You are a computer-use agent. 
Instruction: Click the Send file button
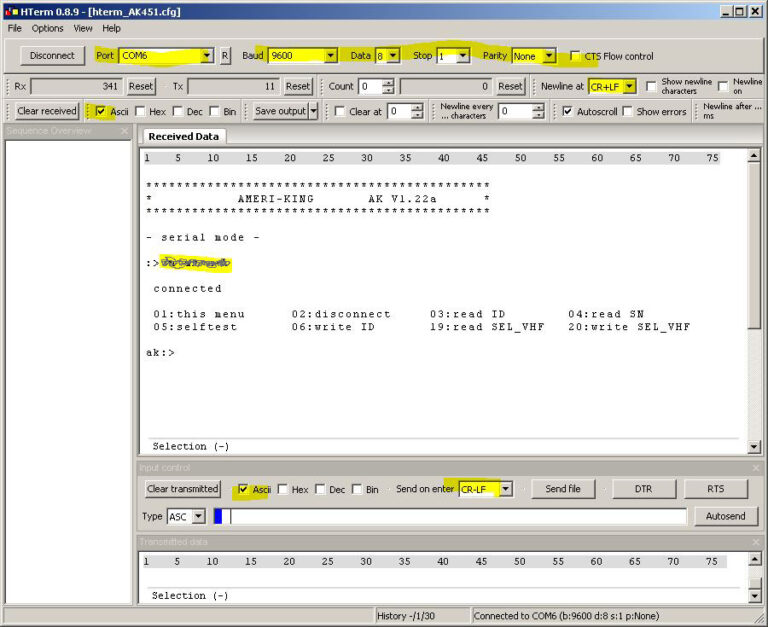(x=563, y=489)
